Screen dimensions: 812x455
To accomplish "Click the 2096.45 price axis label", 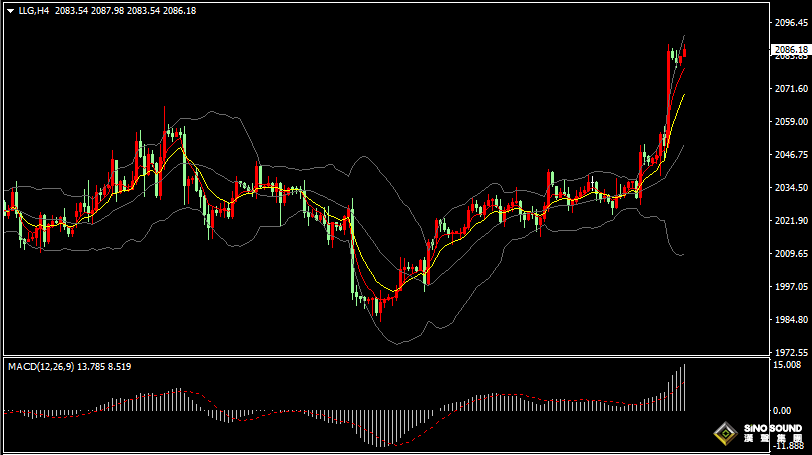I will (790, 22).
